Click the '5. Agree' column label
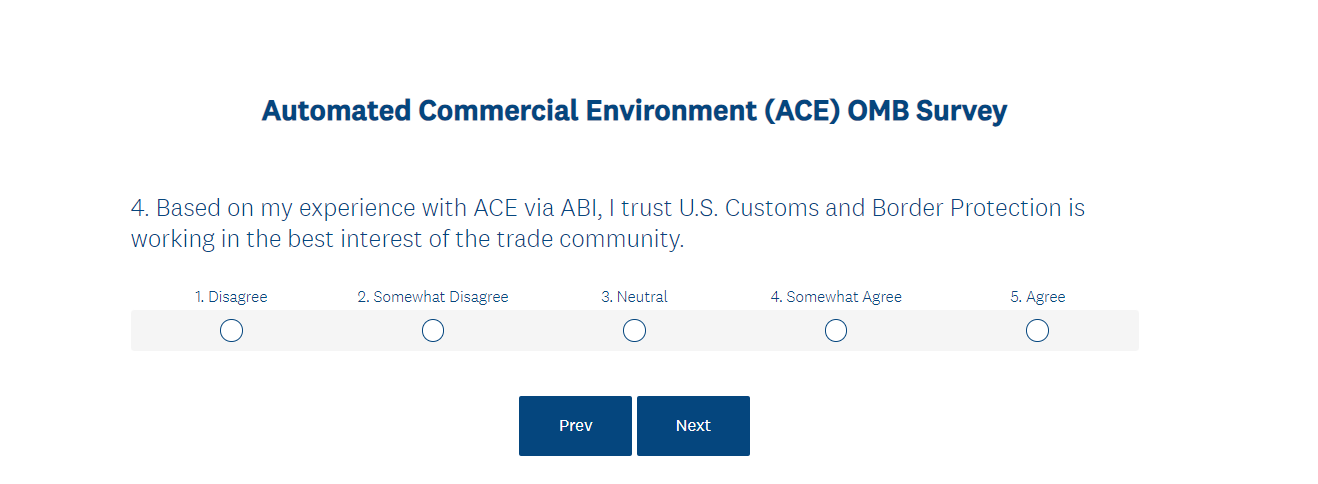 (x=1037, y=297)
